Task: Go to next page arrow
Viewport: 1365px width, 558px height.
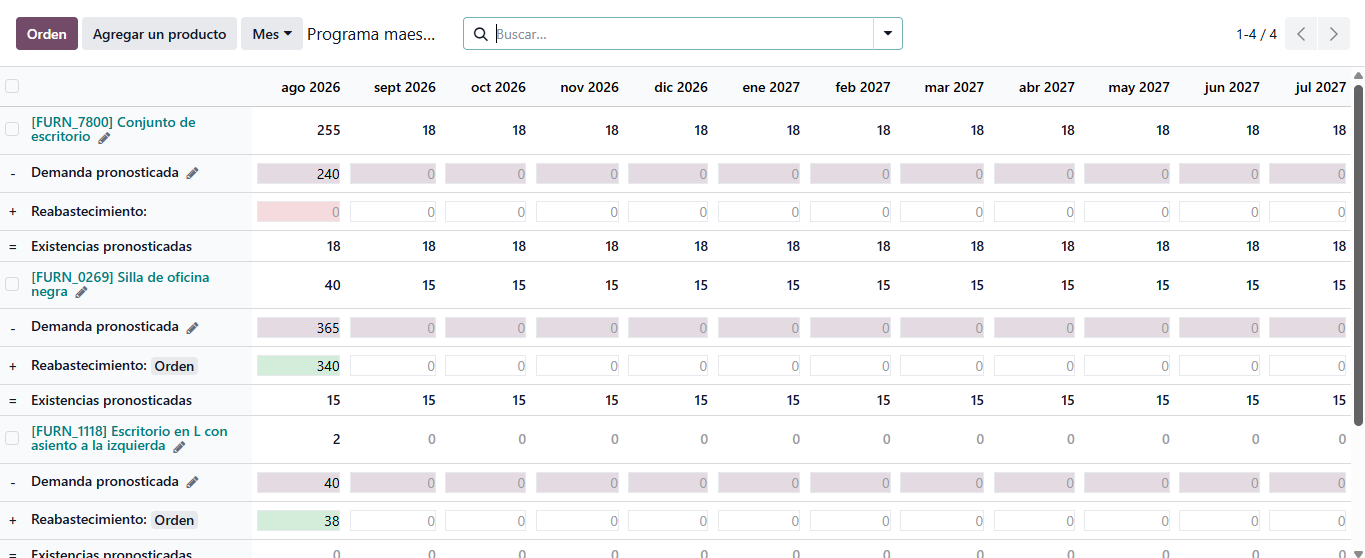Action: pos(1334,34)
